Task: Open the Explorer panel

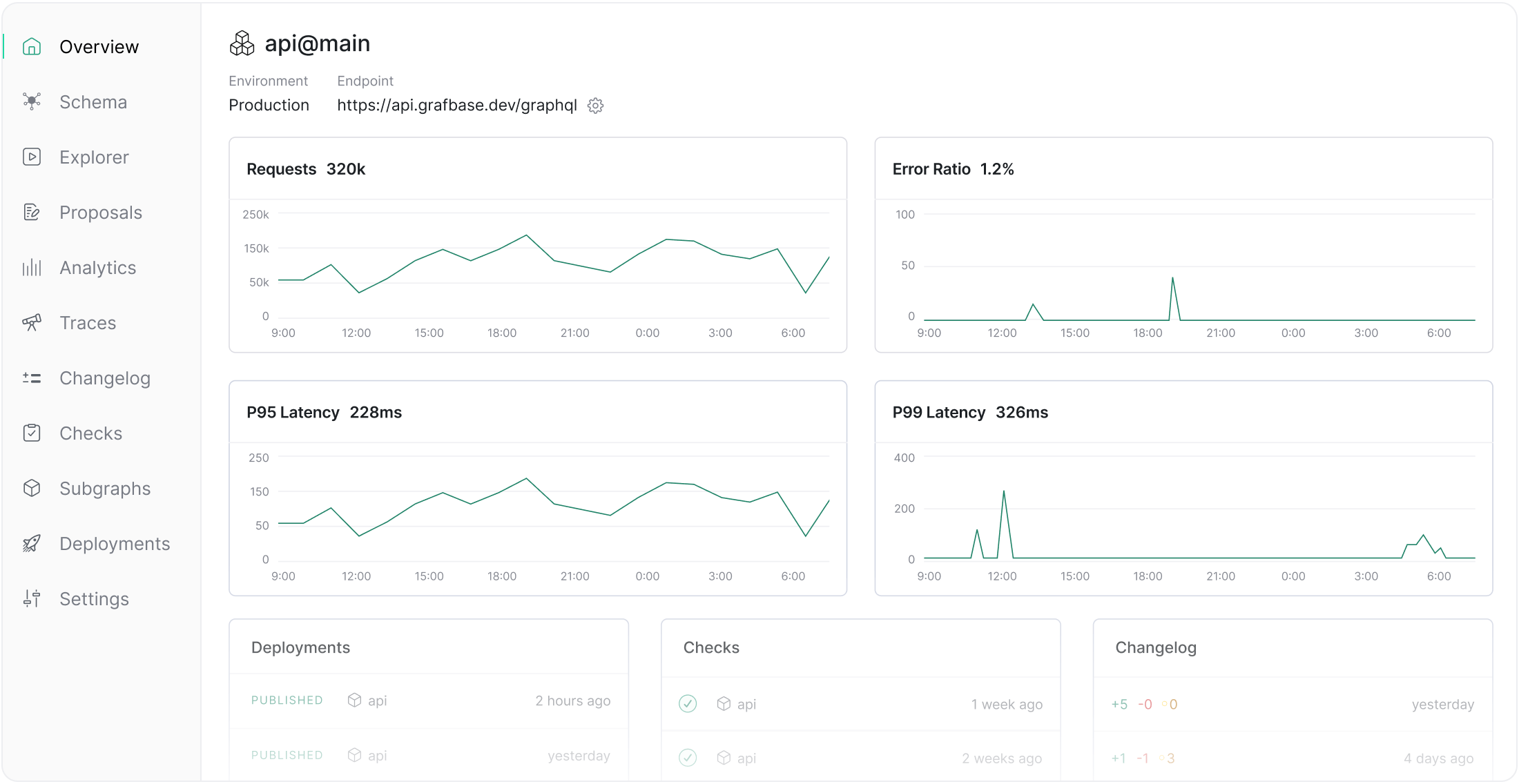Action: 94,157
